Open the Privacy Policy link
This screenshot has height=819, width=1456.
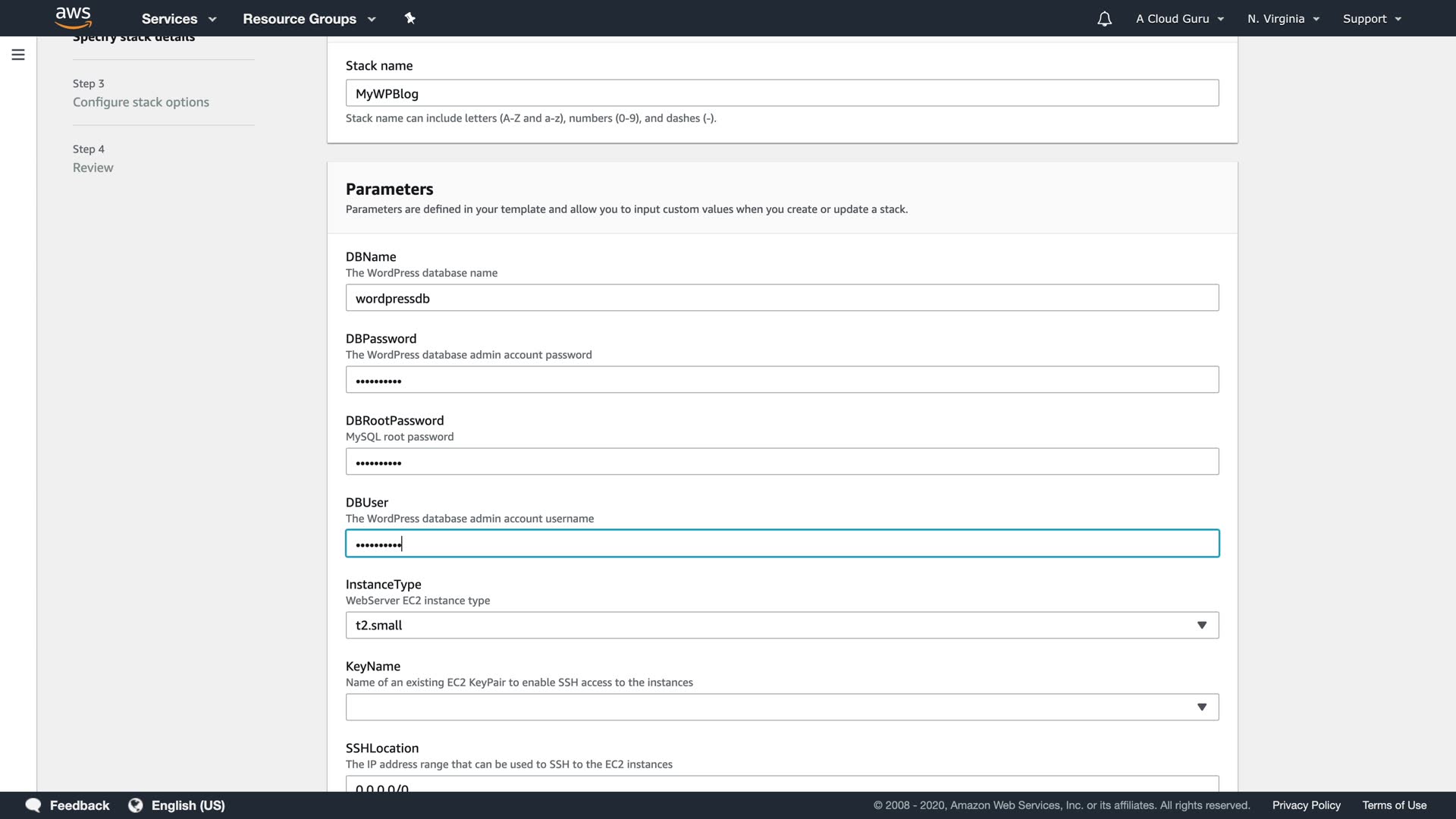[1306, 805]
